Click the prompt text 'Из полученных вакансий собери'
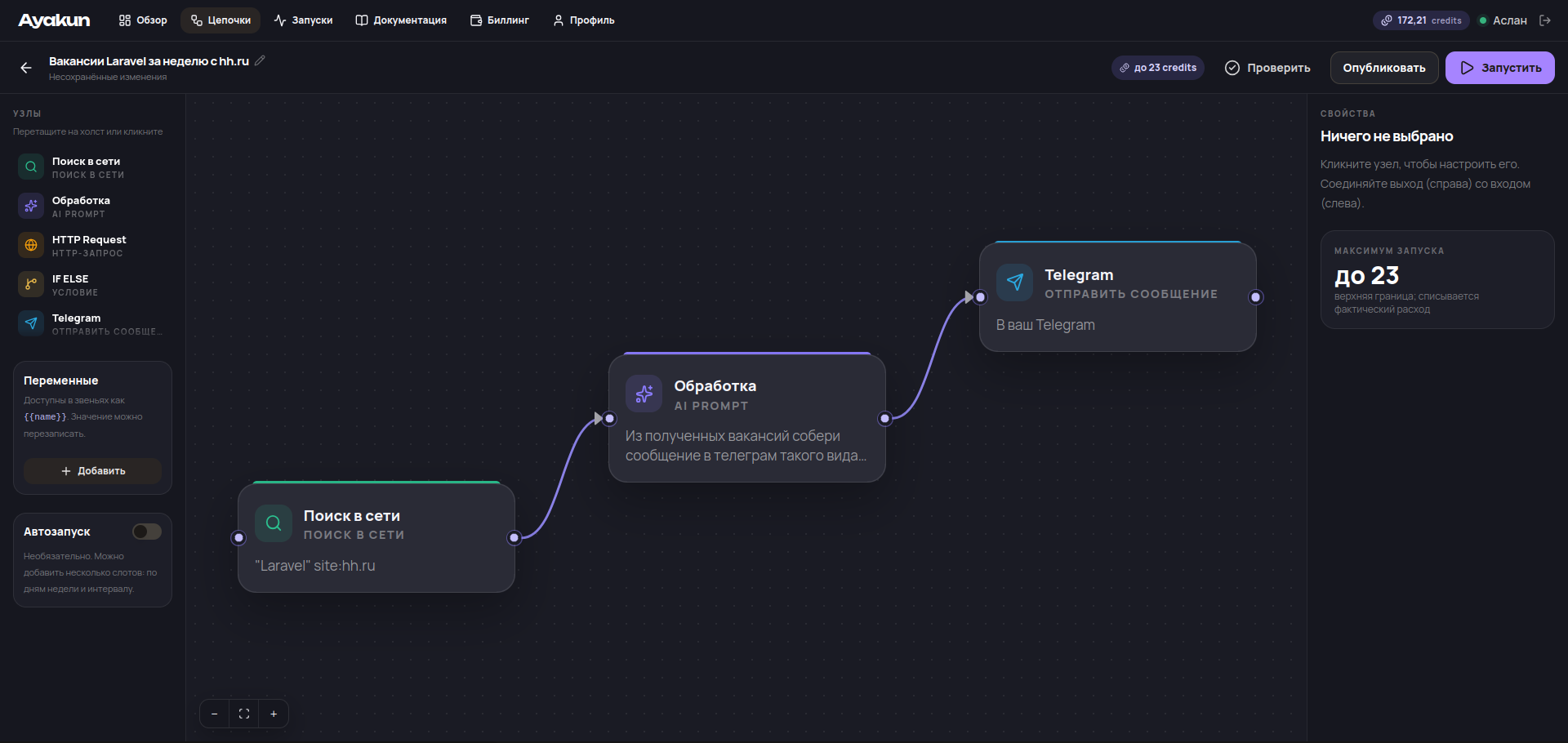This screenshot has height=743, width=1568. (x=733, y=436)
